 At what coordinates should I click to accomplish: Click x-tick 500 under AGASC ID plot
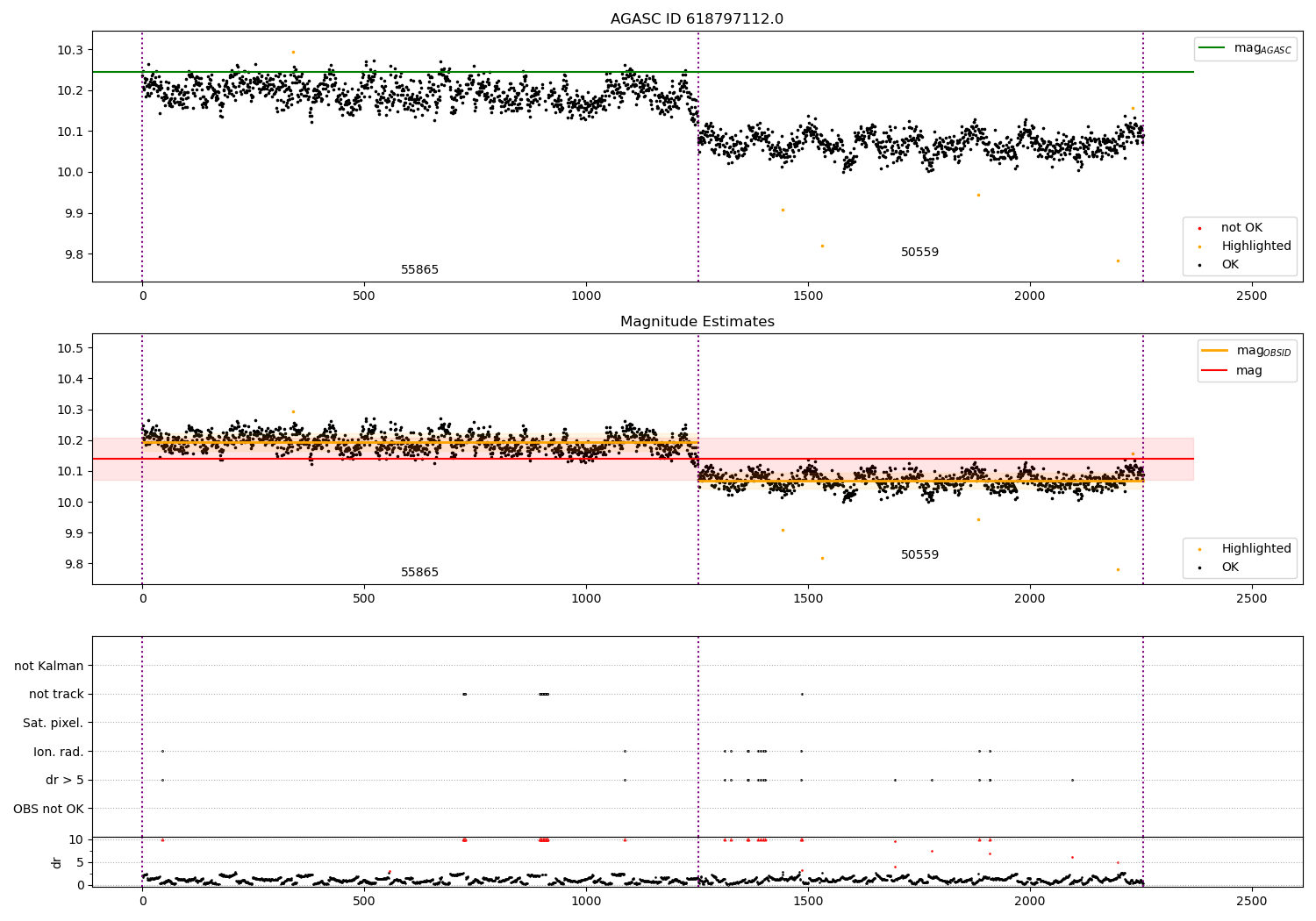(x=364, y=296)
